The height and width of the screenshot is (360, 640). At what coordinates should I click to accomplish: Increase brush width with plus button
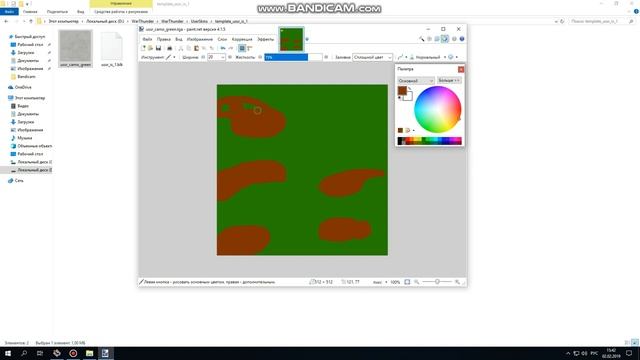230,57
